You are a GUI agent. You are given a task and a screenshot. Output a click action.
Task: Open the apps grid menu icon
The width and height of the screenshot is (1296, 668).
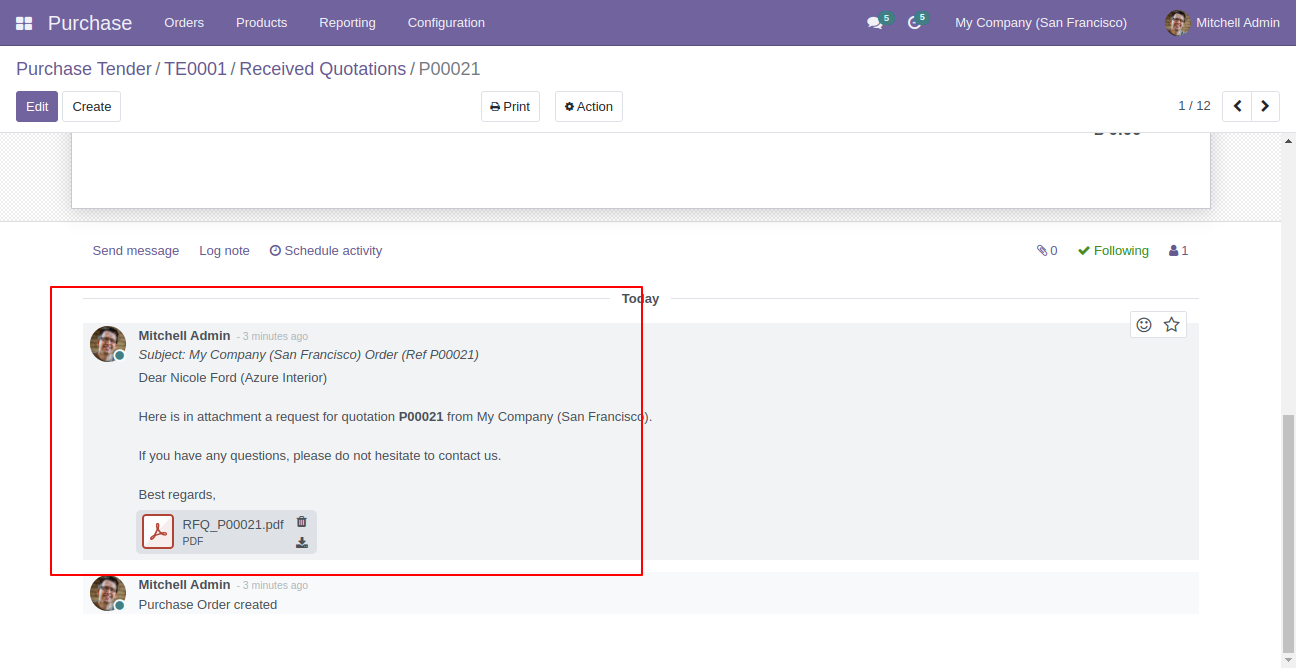24,23
